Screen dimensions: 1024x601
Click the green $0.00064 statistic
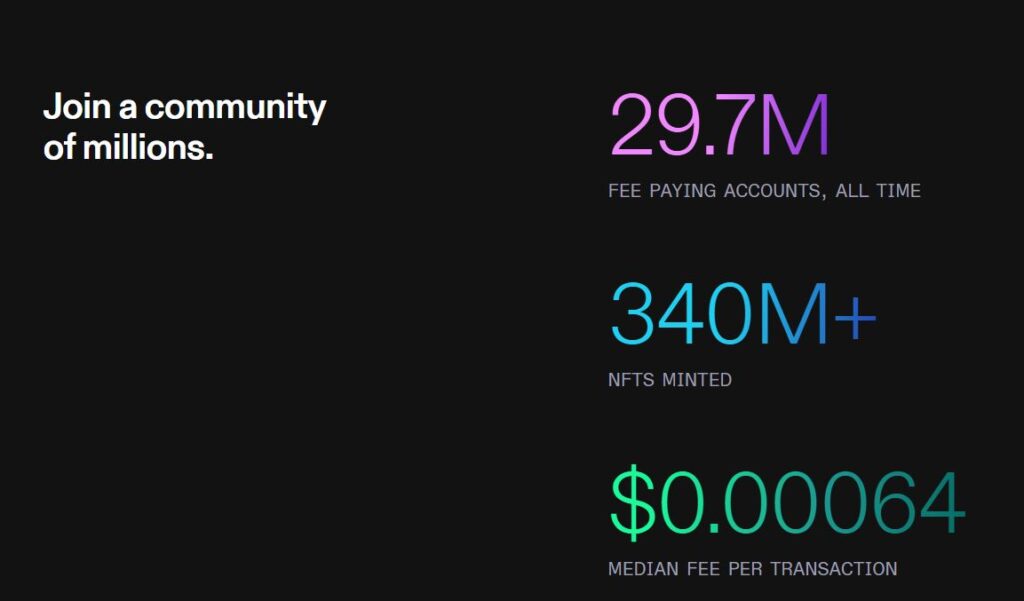click(787, 504)
